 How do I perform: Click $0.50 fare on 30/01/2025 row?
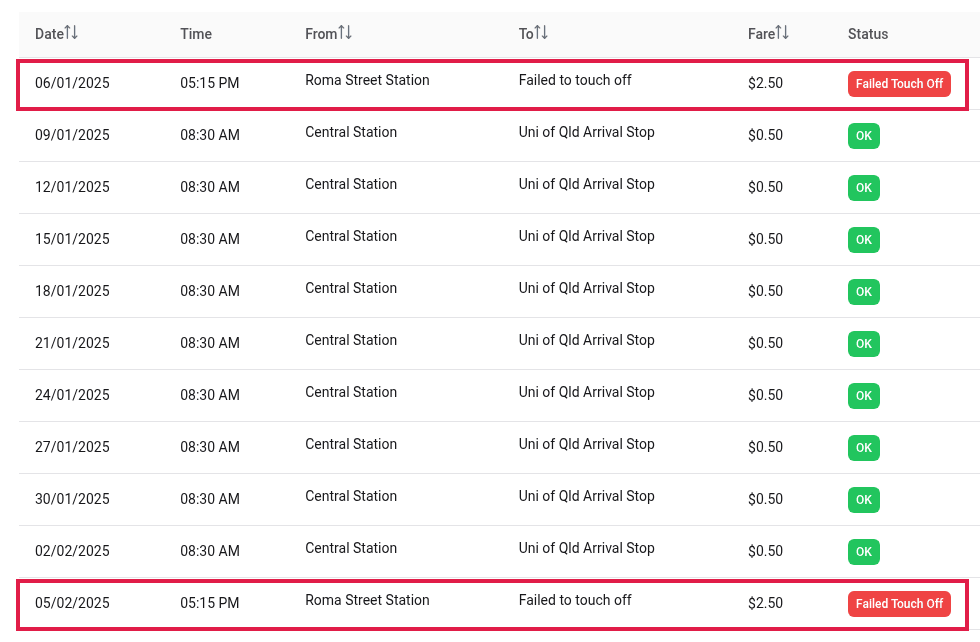(x=765, y=499)
